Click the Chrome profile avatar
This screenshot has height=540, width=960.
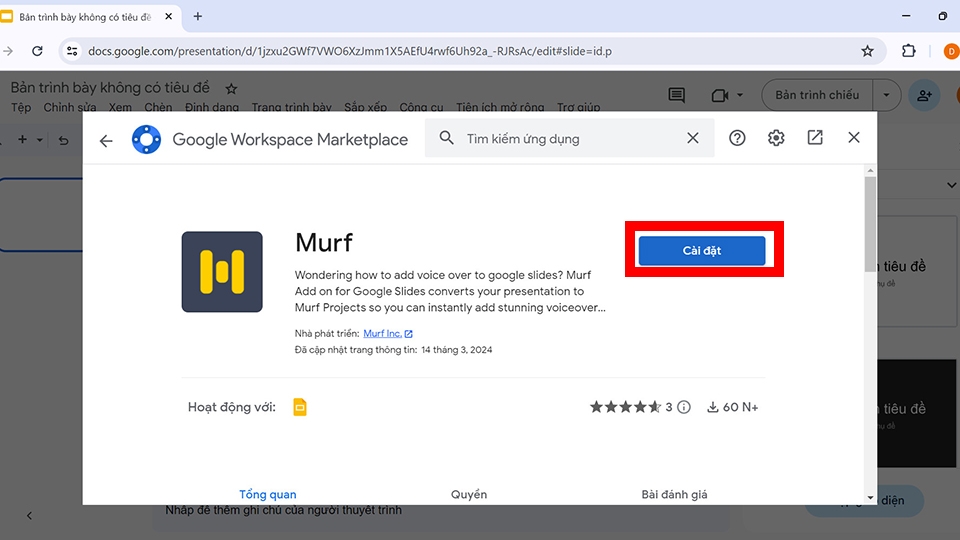pyautogui.click(x=952, y=51)
